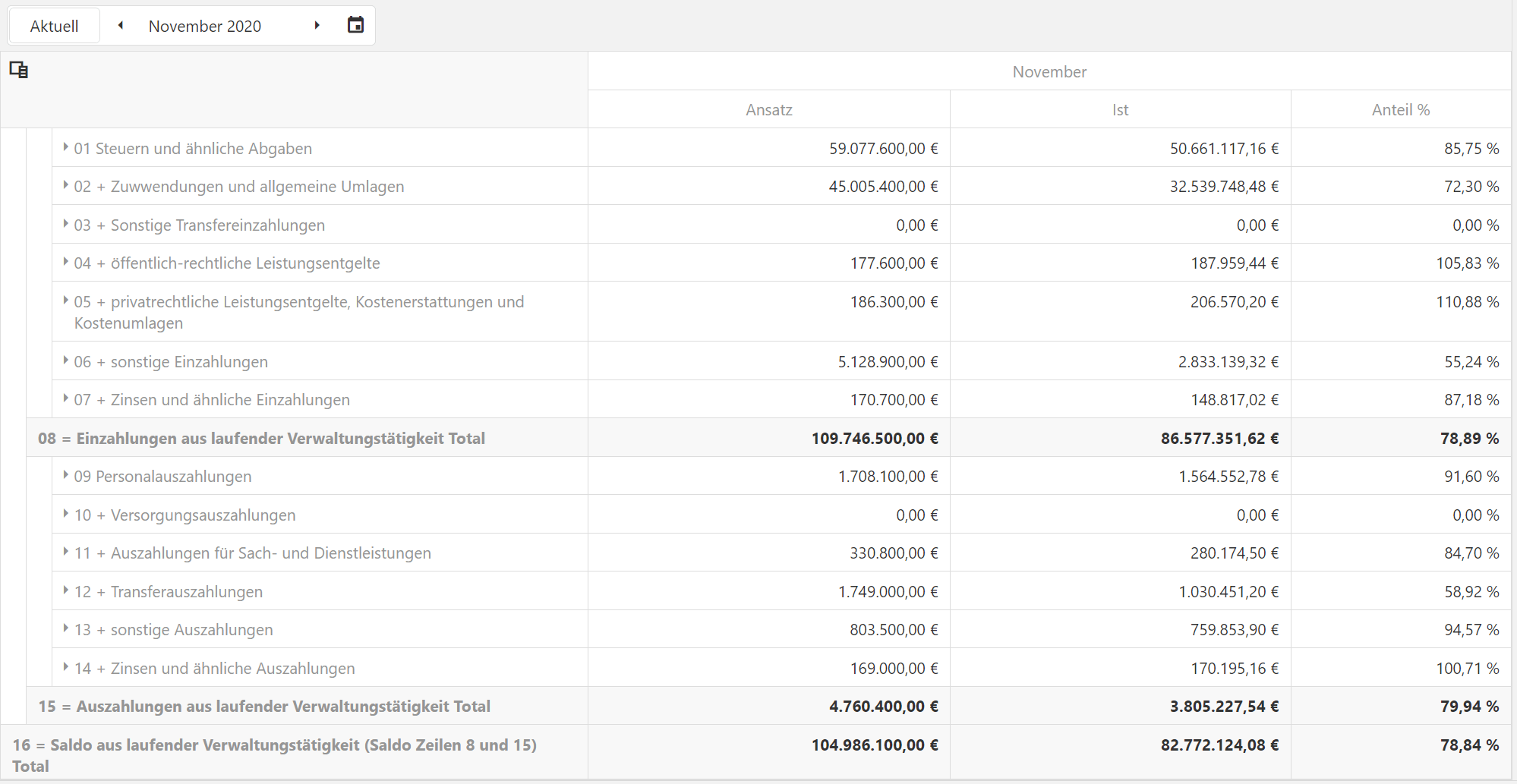Click Anteil value 85,75 %
This screenshot has width=1517, height=784.
click(1471, 148)
